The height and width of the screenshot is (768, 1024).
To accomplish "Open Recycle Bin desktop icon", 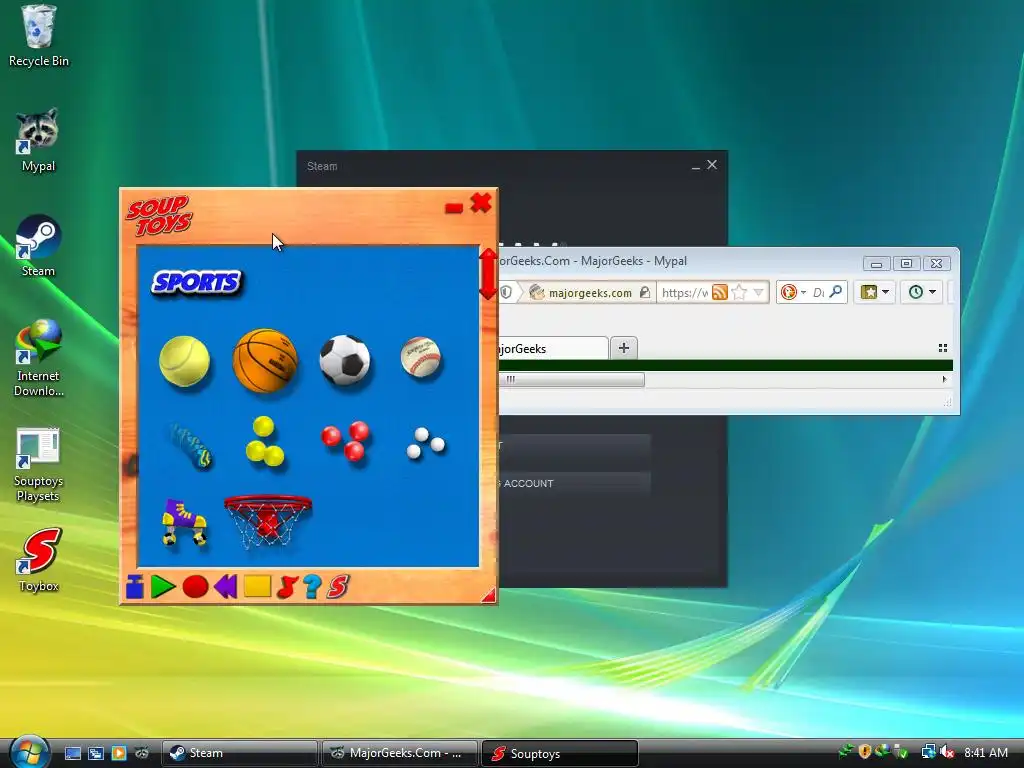I will tap(39, 36).
